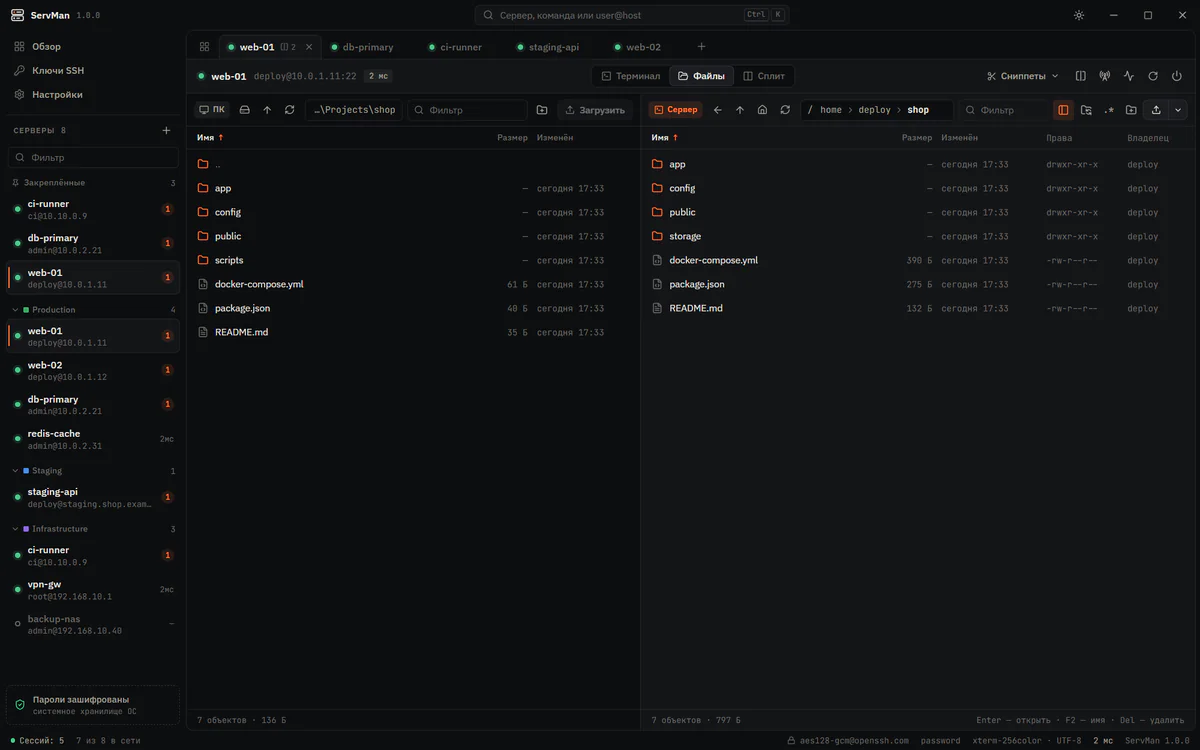Open the dashboard grid icon left of tabs
1200x750 pixels.
click(204, 47)
